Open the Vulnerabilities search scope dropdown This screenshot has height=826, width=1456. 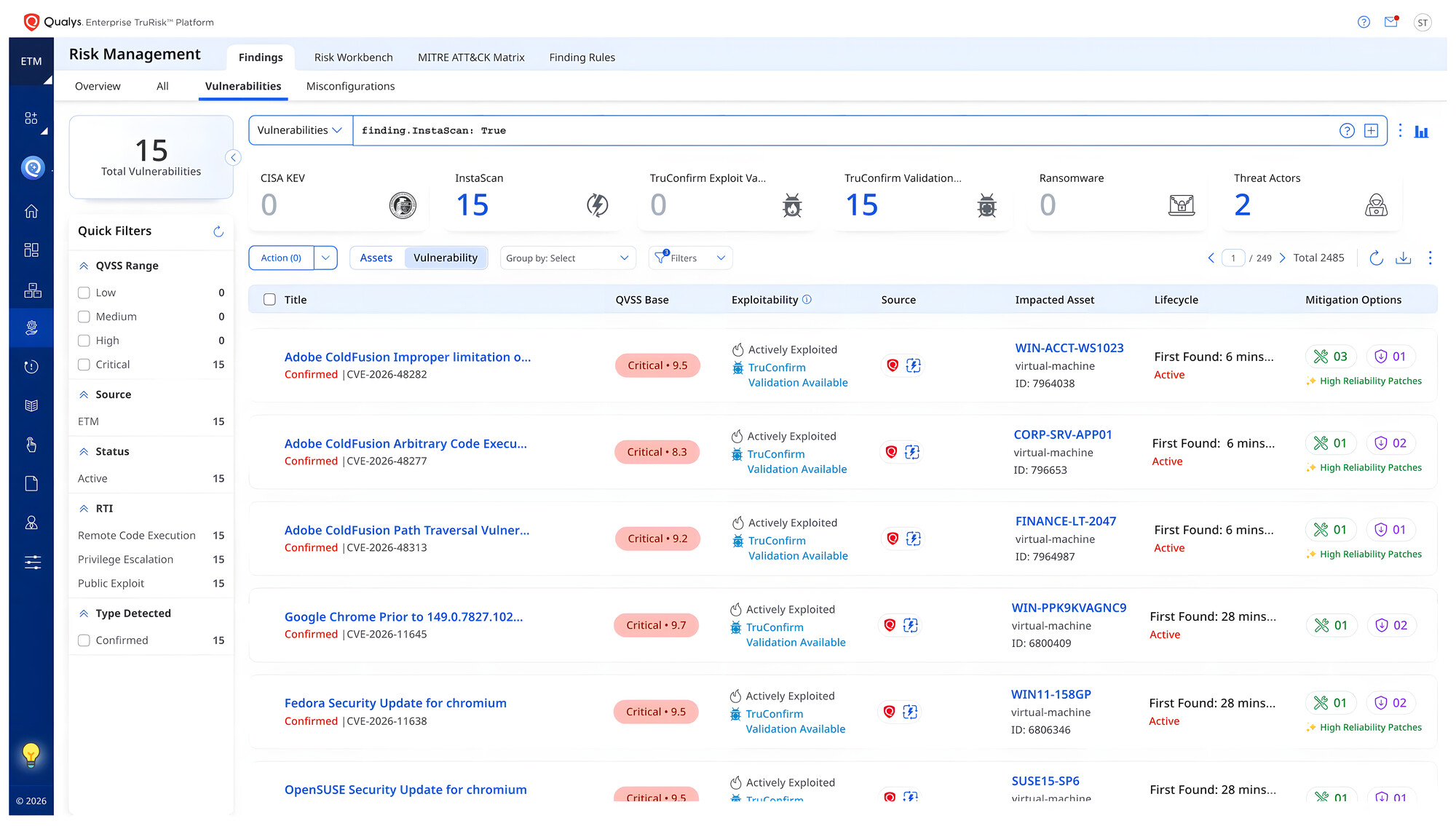pyautogui.click(x=300, y=131)
